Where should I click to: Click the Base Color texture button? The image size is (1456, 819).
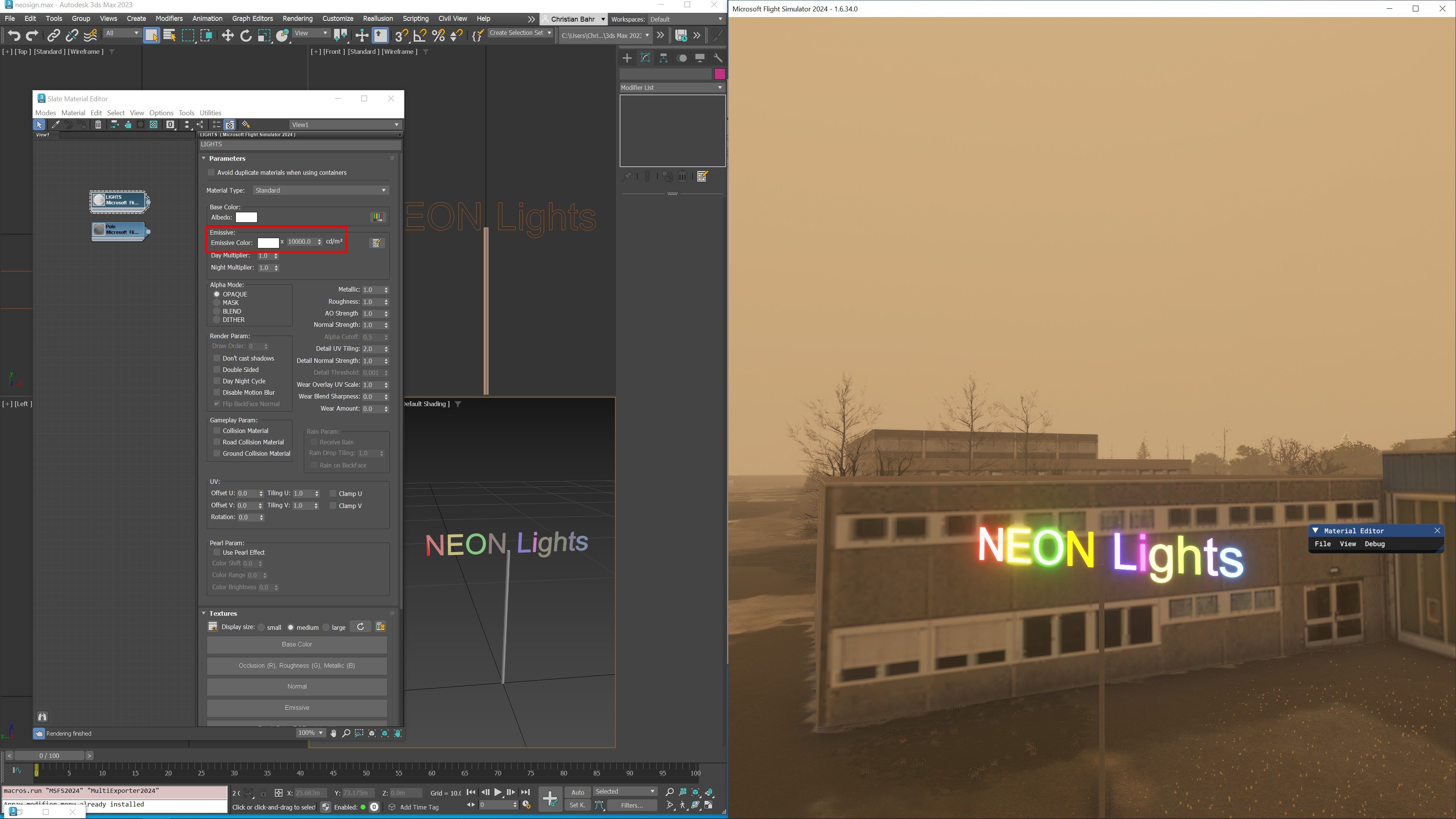(x=297, y=644)
